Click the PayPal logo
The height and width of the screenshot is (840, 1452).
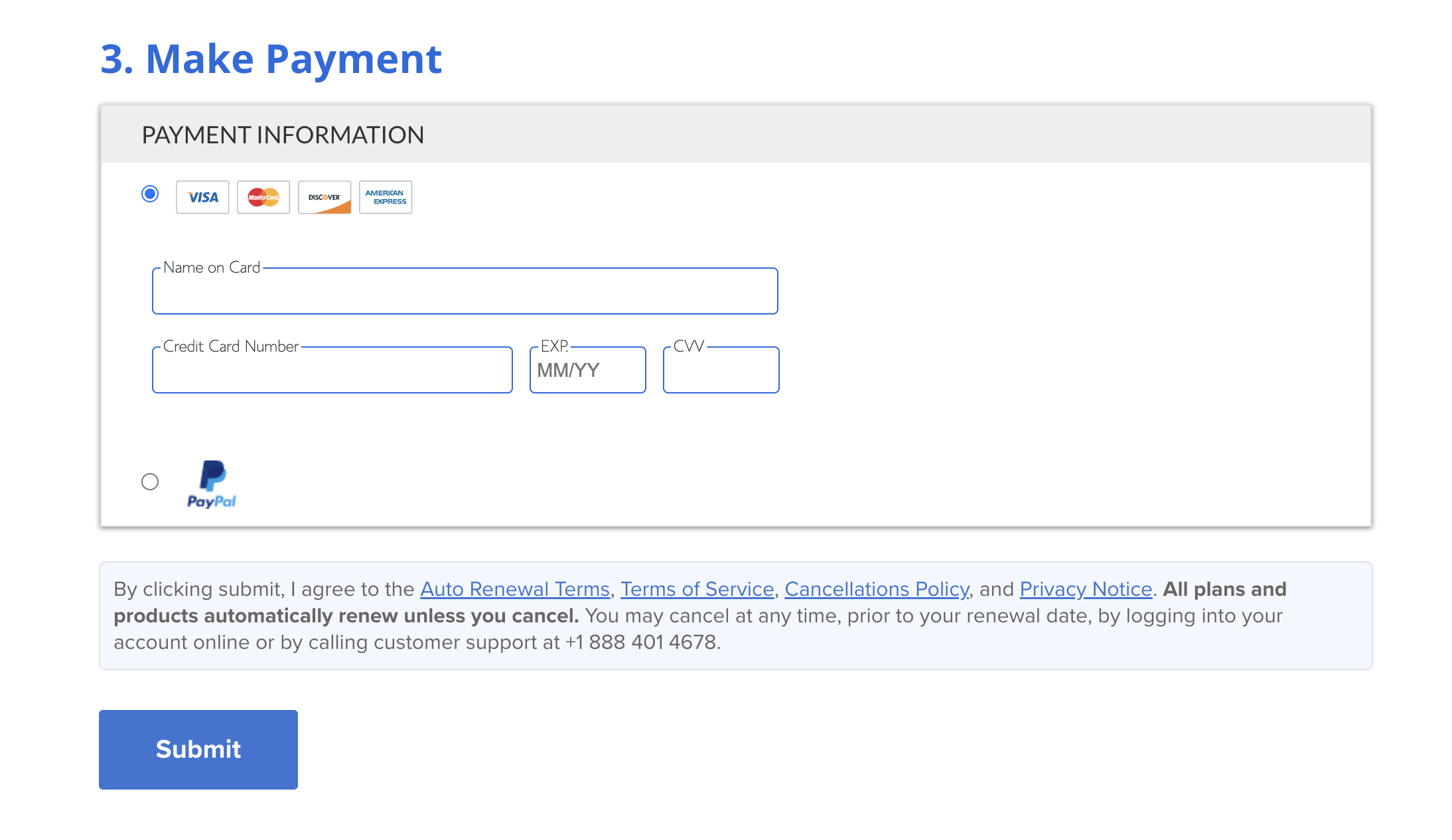tap(212, 484)
